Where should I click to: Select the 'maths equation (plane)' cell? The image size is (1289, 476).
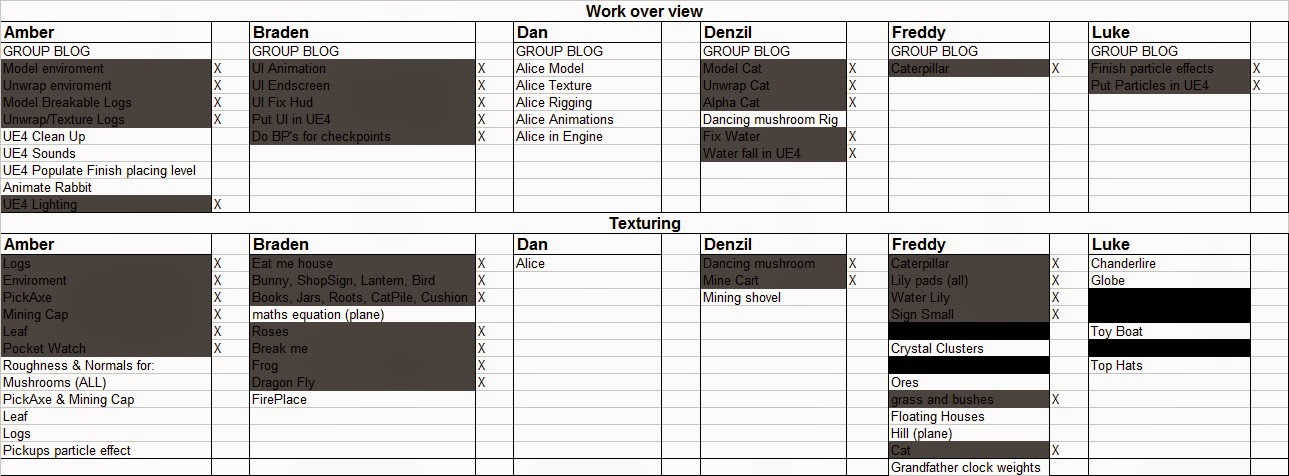362,315
